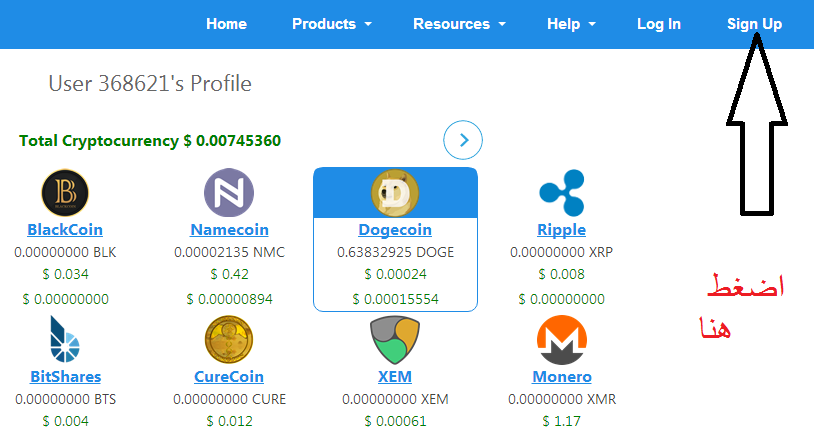Screen dimensions: 814x440
Task: Select the $ 0.00015554 Dogecoin value
Action: click(396, 299)
